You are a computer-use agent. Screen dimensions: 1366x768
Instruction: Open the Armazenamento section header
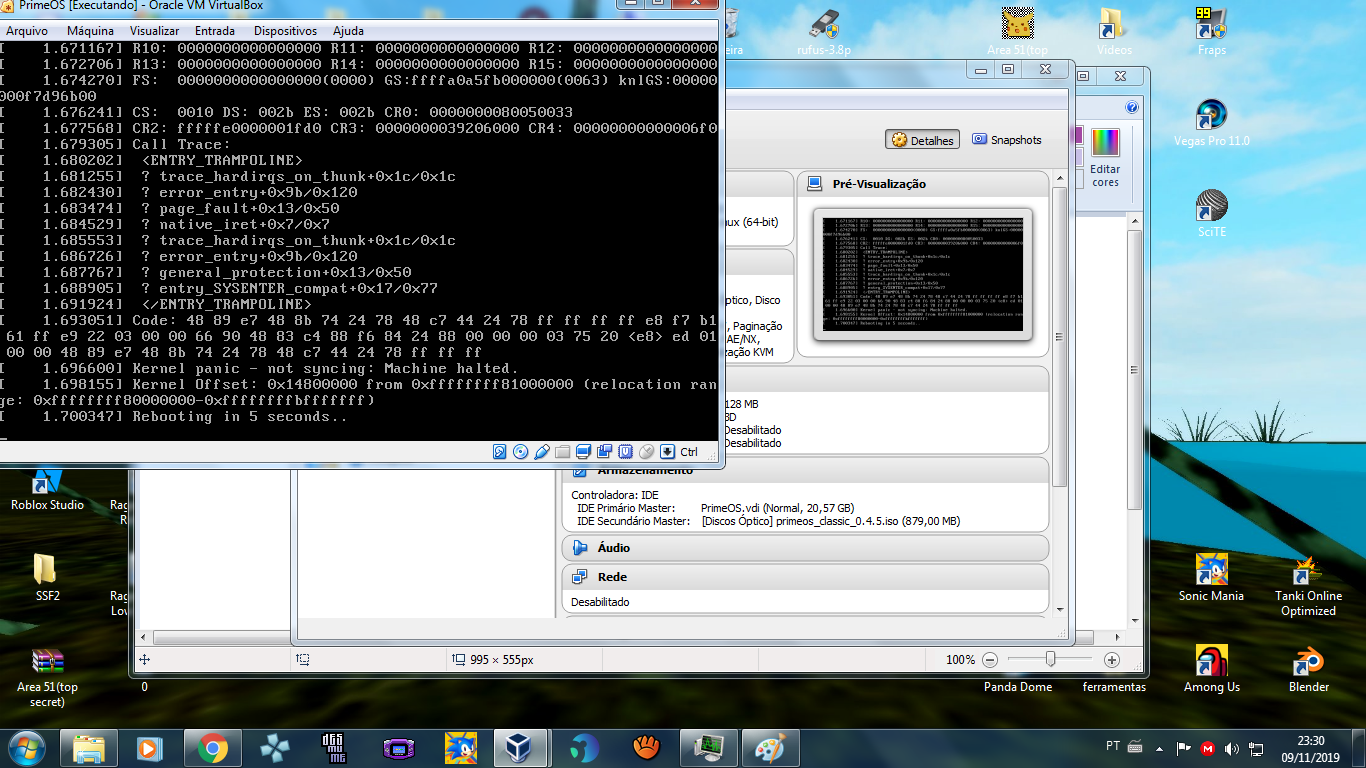coord(805,470)
